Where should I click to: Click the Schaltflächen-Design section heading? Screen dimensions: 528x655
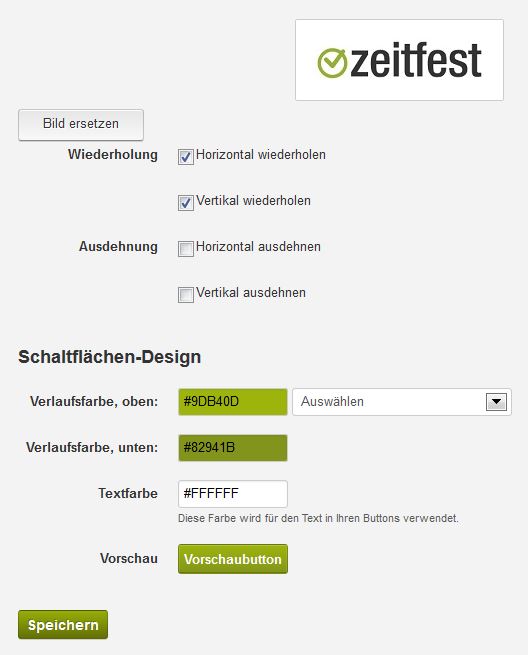tap(109, 357)
